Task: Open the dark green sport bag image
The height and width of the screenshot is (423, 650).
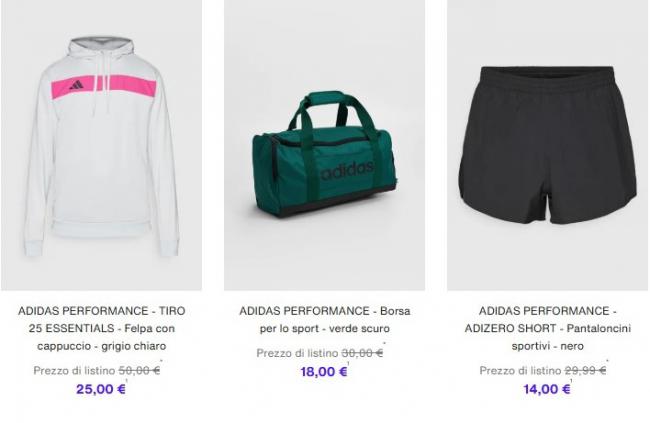Action: 324,145
